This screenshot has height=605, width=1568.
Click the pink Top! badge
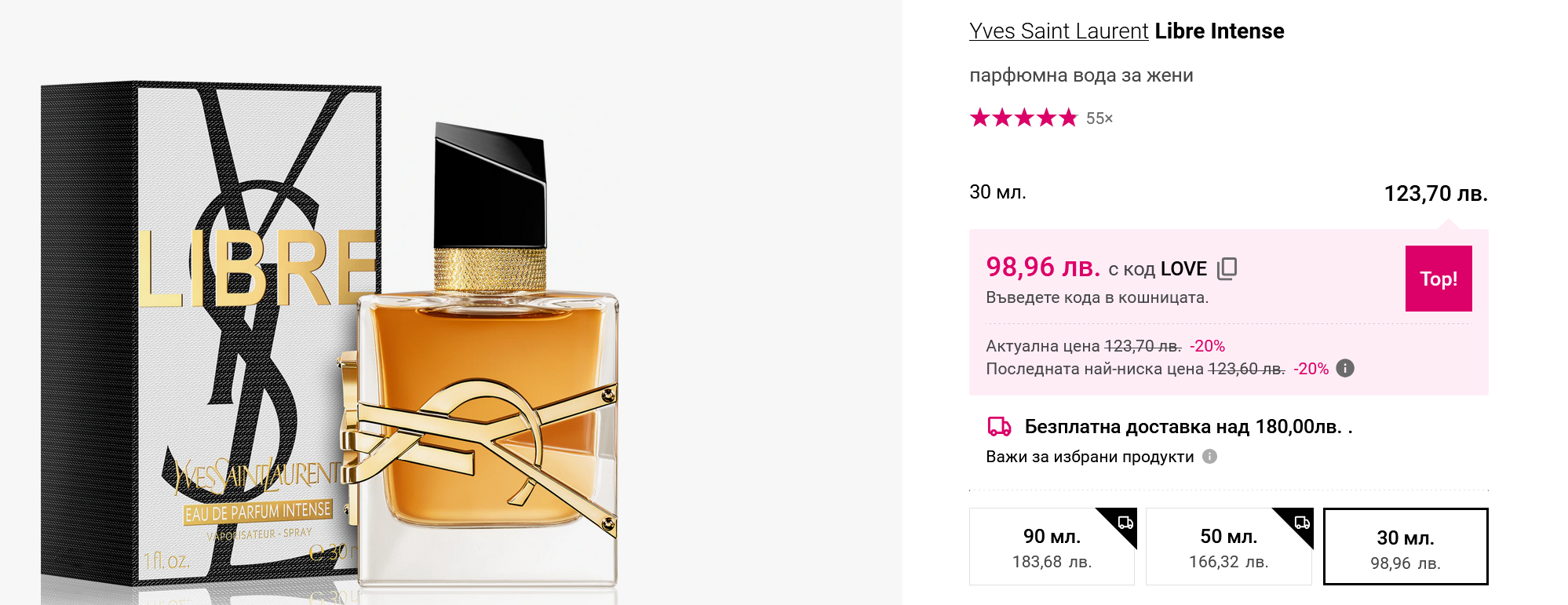[x=1438, y=279]
